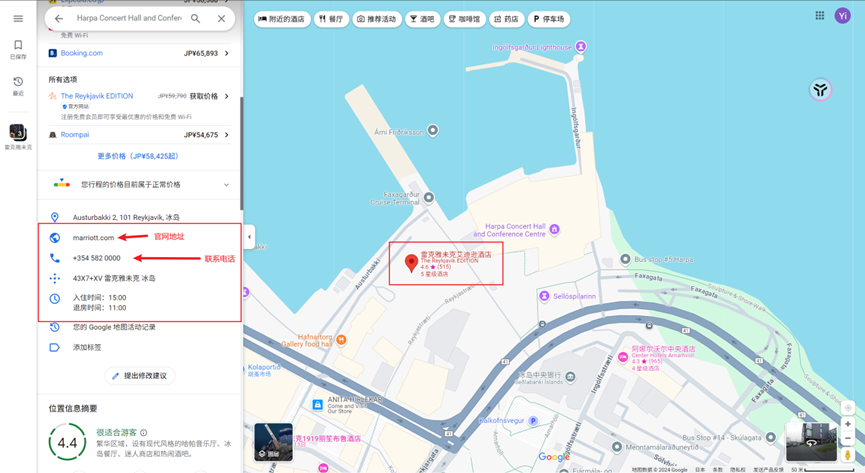Click the red Reykjavik EDITION map pin

click(x=411, y=263)
